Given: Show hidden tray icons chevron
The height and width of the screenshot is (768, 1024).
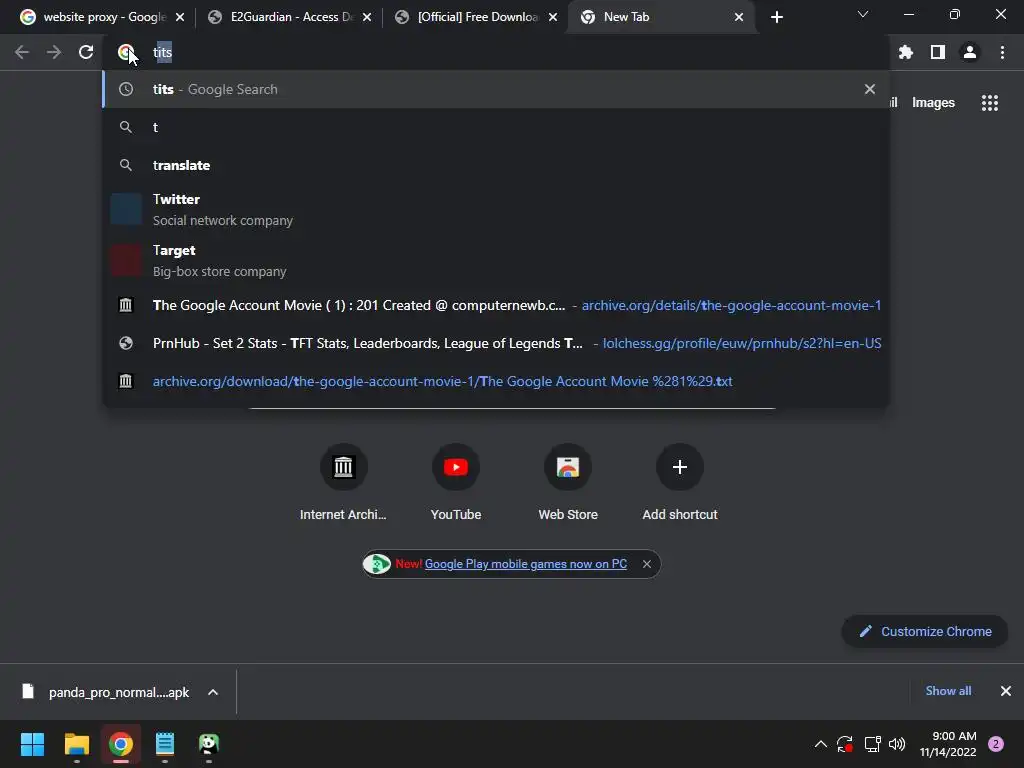Looking at the screenshot, I should pyautogui.click(x=821, y=744).
